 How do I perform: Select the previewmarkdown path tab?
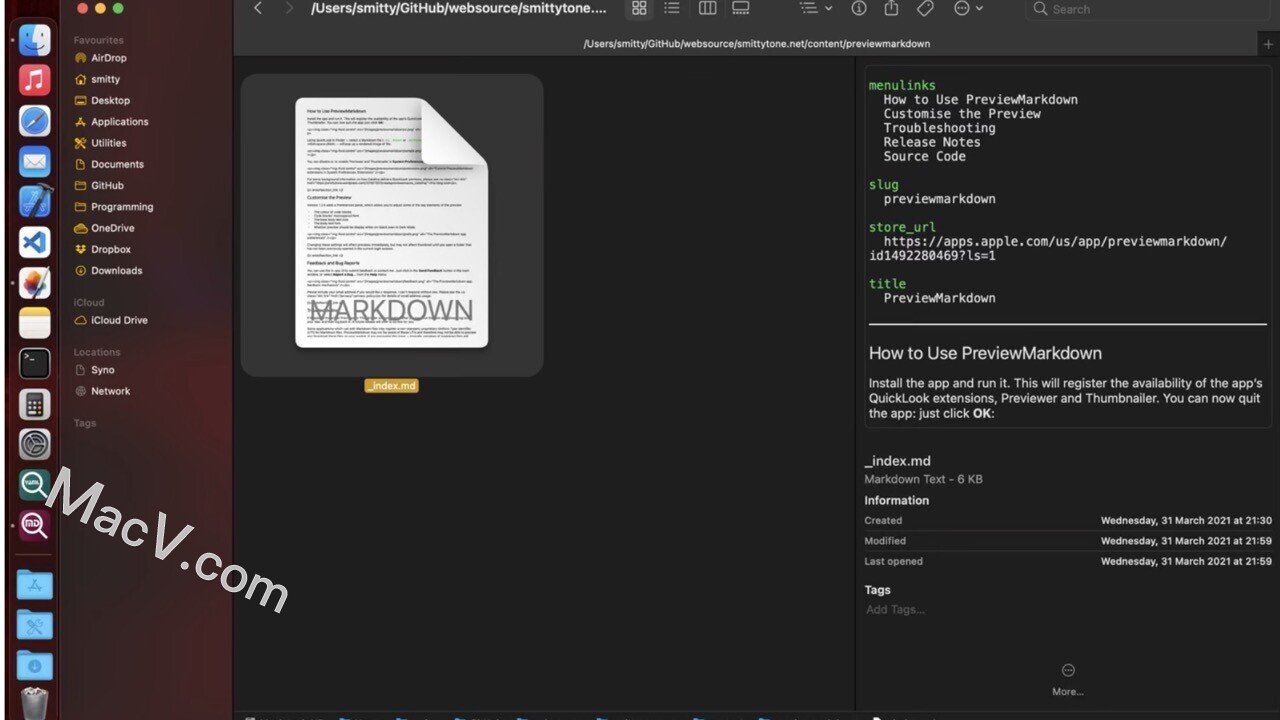click(x=756, y=44)
